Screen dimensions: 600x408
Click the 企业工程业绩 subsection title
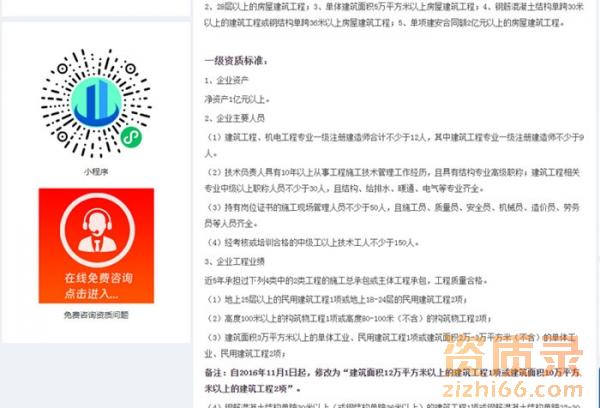(x=235, y=262)
